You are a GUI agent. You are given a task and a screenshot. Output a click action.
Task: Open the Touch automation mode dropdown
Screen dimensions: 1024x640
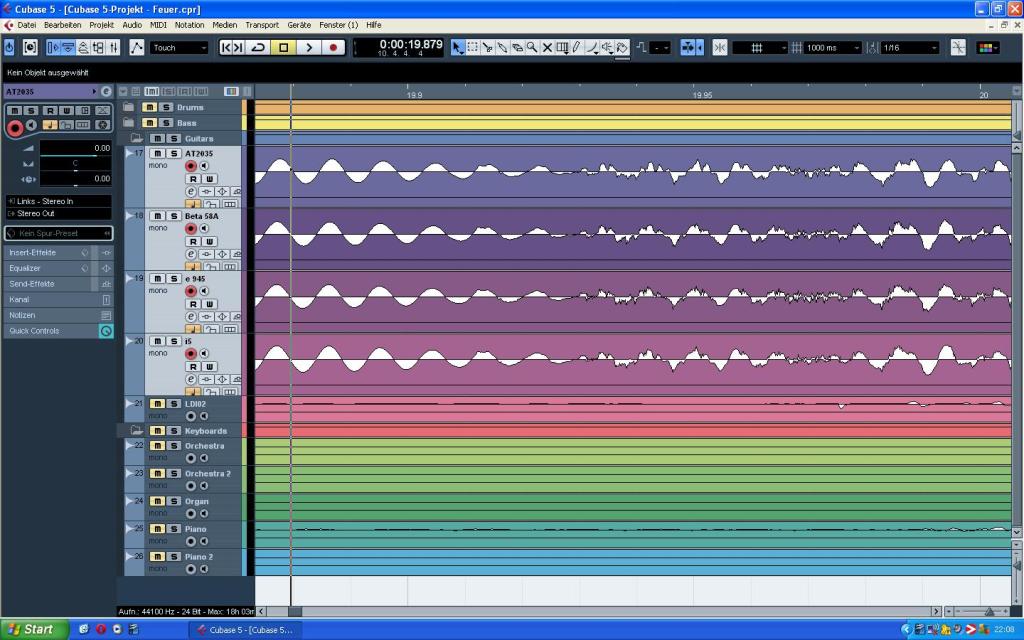click(178, 48)
